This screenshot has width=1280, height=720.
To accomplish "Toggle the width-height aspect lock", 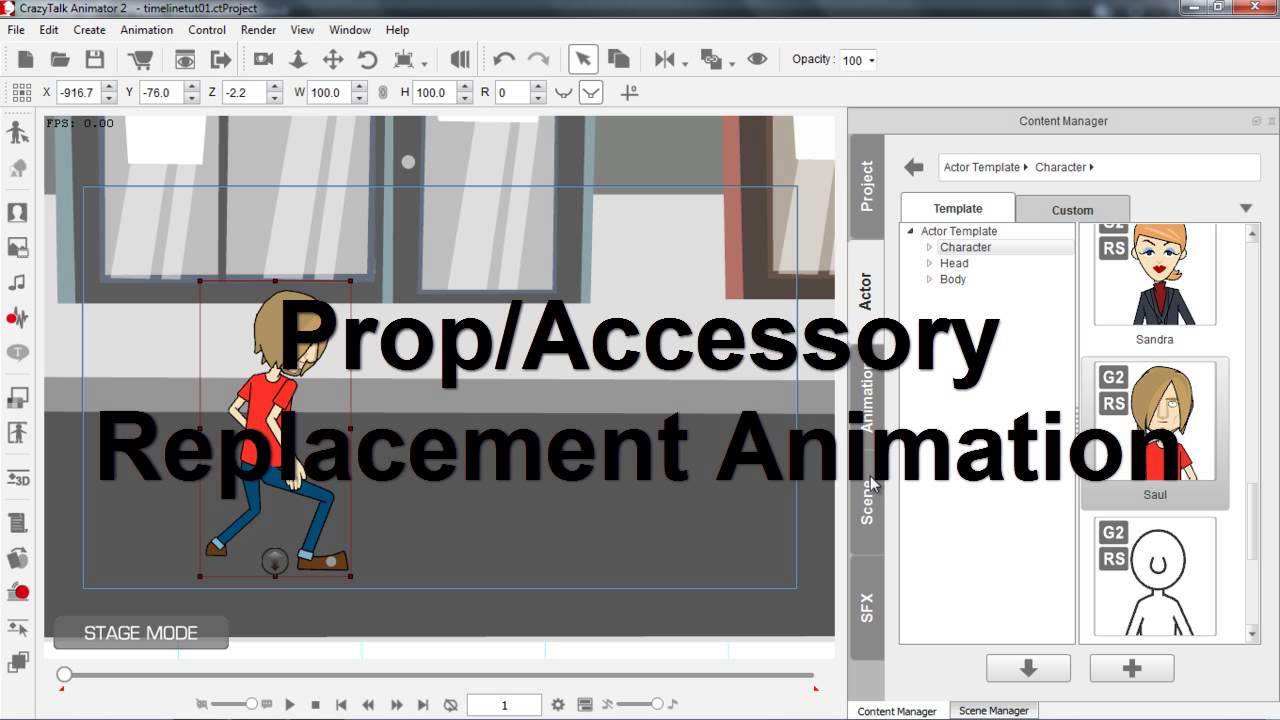I will click(x=382, y=92).
